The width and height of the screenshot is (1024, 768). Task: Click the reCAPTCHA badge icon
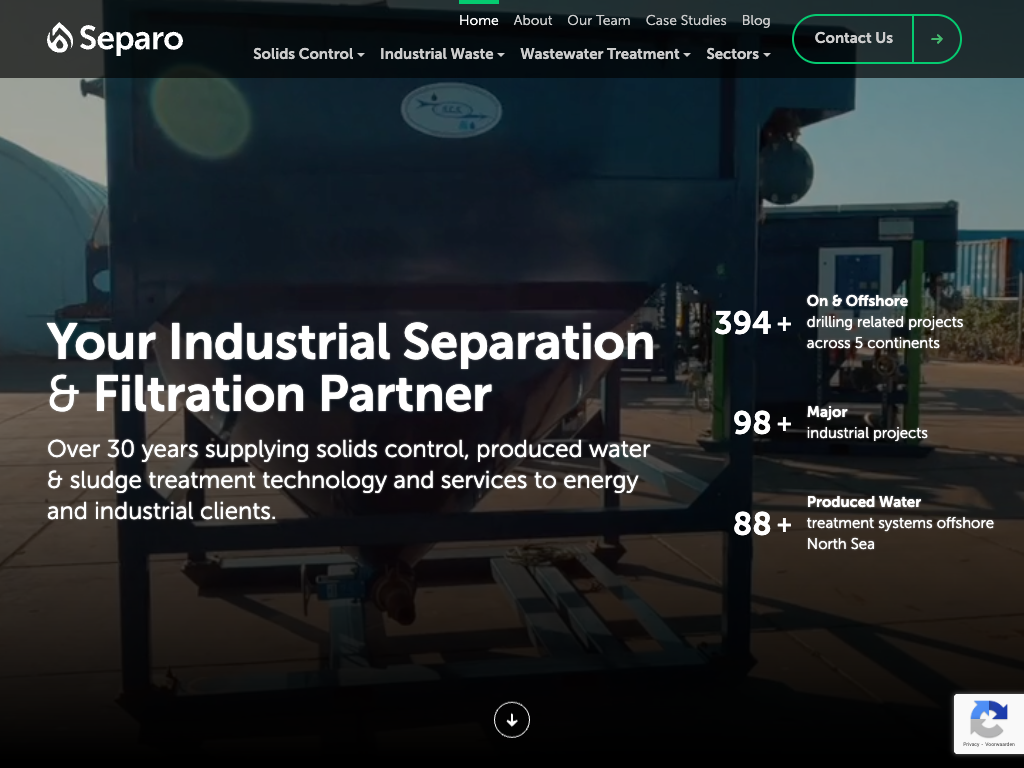pos(988,718)
